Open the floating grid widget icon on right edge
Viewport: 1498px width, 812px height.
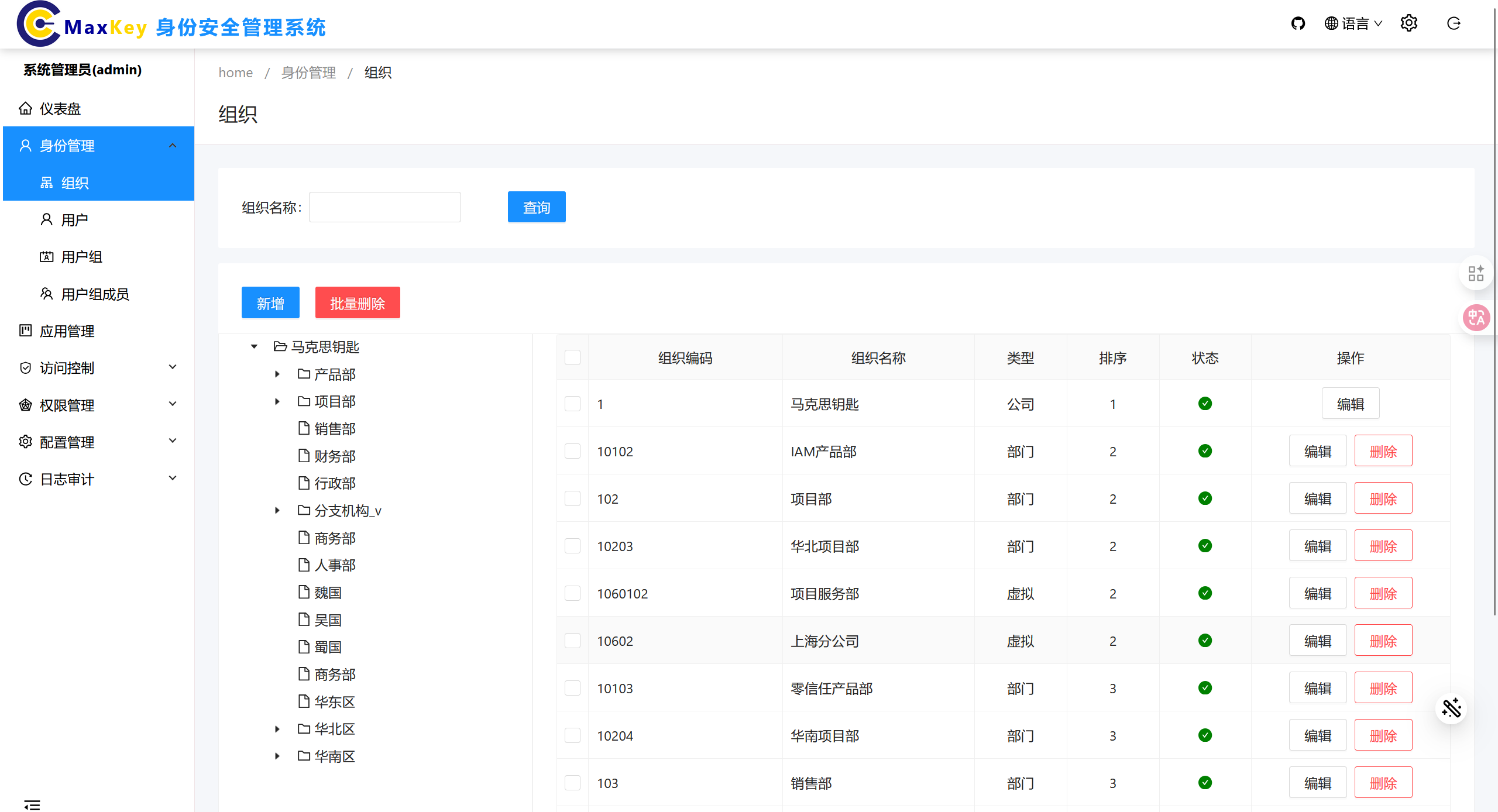[1476, 273]
